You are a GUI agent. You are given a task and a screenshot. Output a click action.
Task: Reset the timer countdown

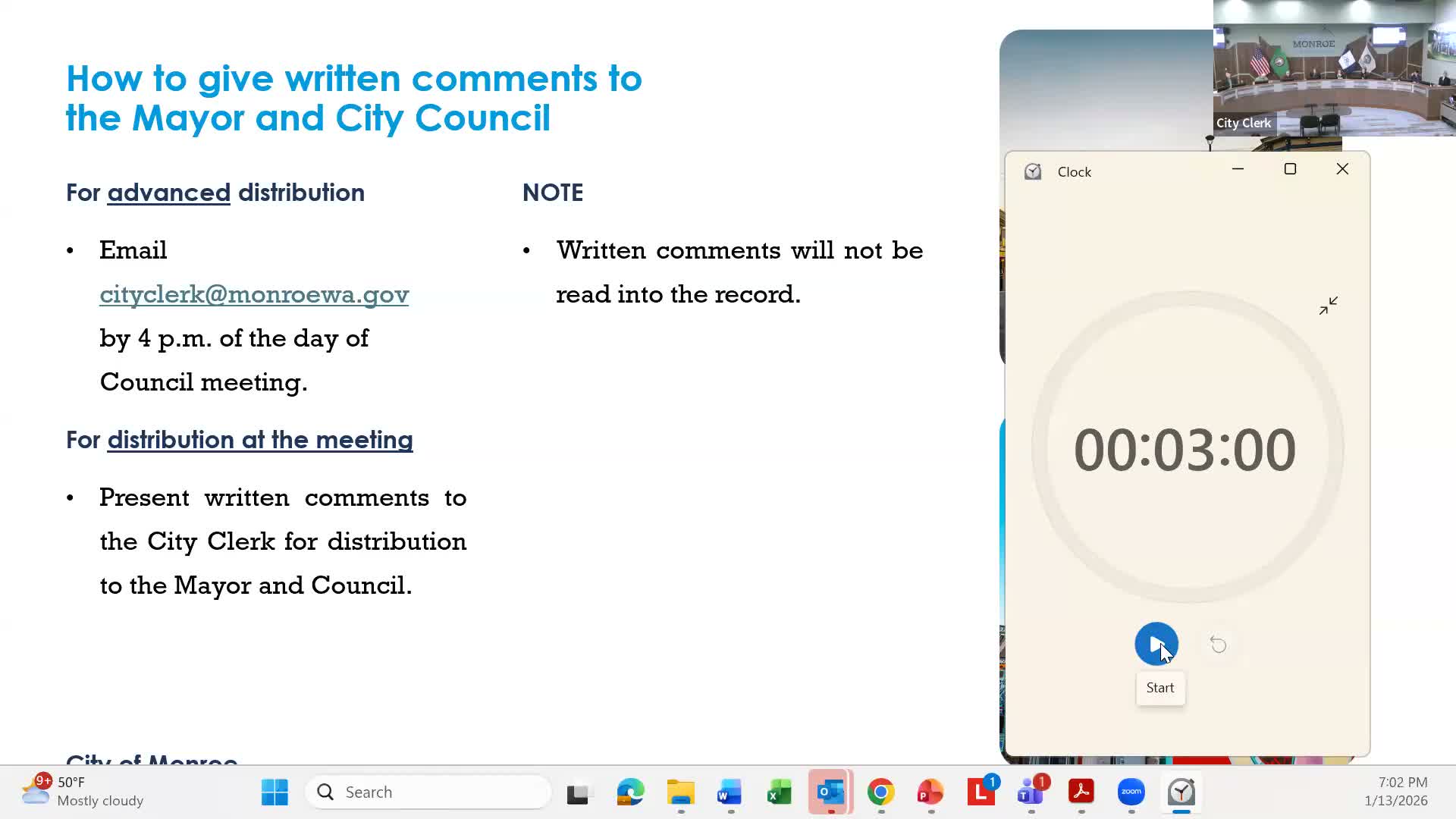point(1218,645)
